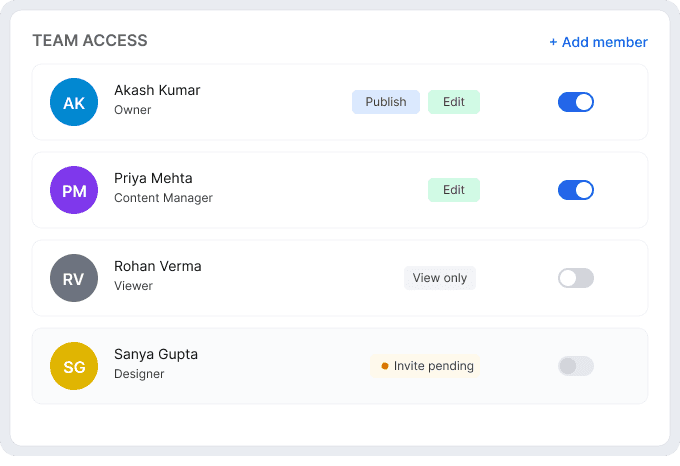Click the Content Manager role text
680x466 pixels.
click(163, 198)
